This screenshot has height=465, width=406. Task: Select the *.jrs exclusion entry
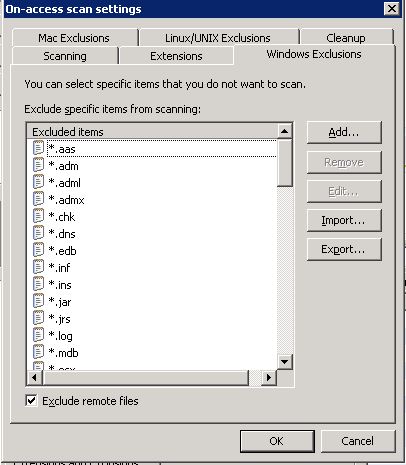click(x=59, y=319)
